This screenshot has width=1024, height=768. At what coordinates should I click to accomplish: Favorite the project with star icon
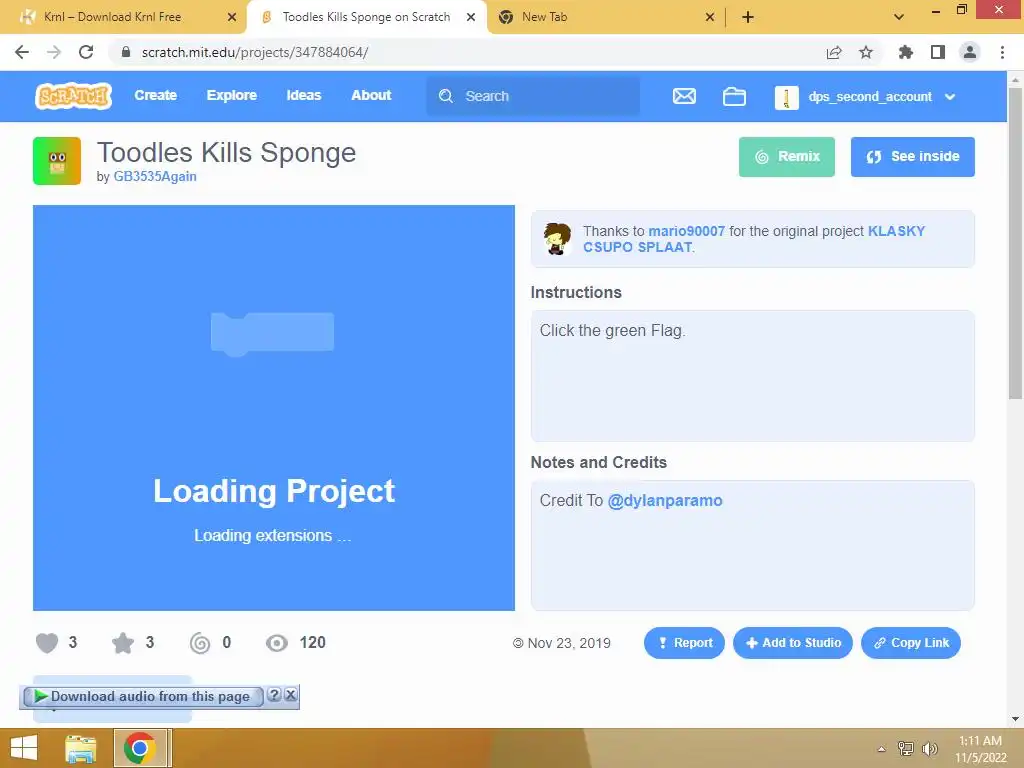click(123, 643)
